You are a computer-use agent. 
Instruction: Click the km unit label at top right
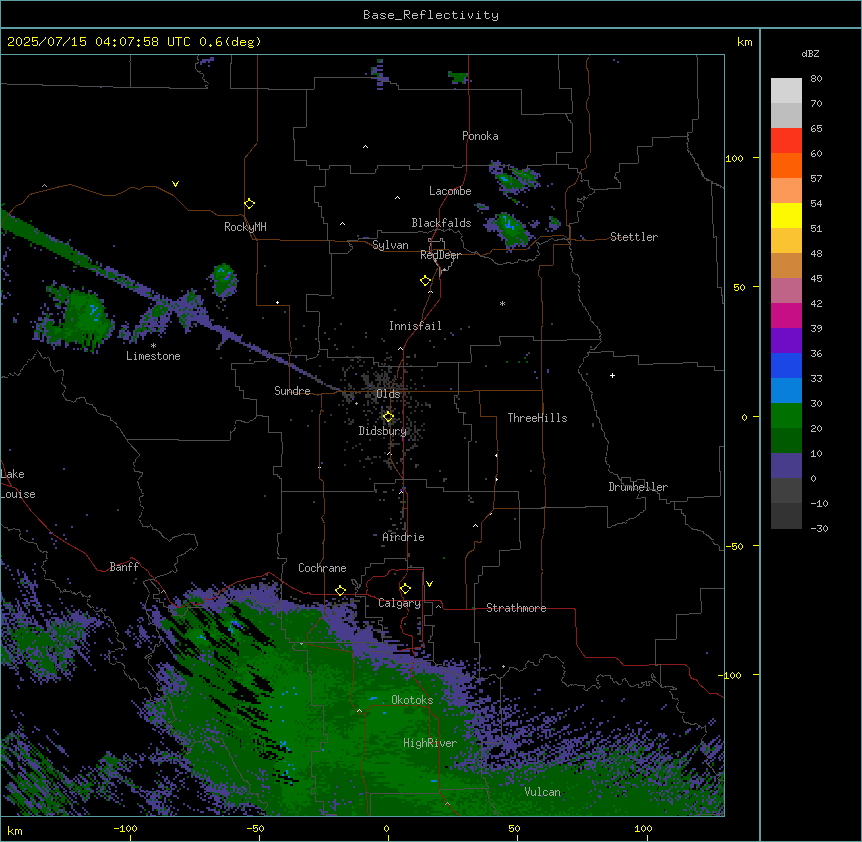coord(744,42)
